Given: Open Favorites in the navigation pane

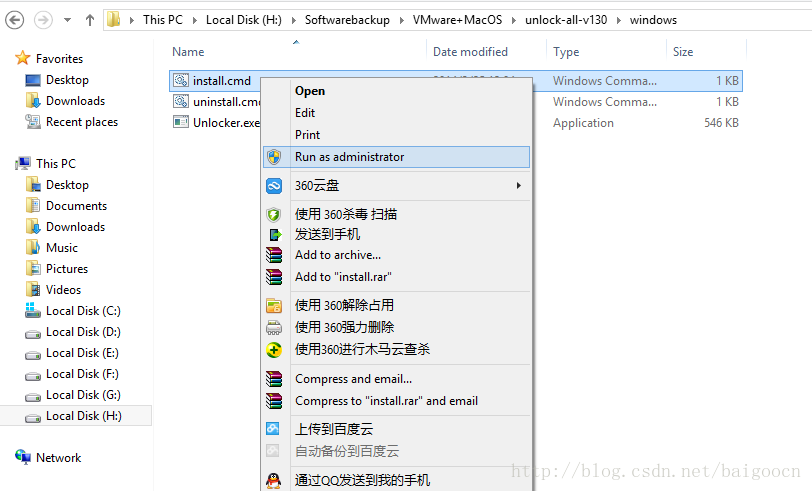Looking at the screenshot, I should (60, 59).
